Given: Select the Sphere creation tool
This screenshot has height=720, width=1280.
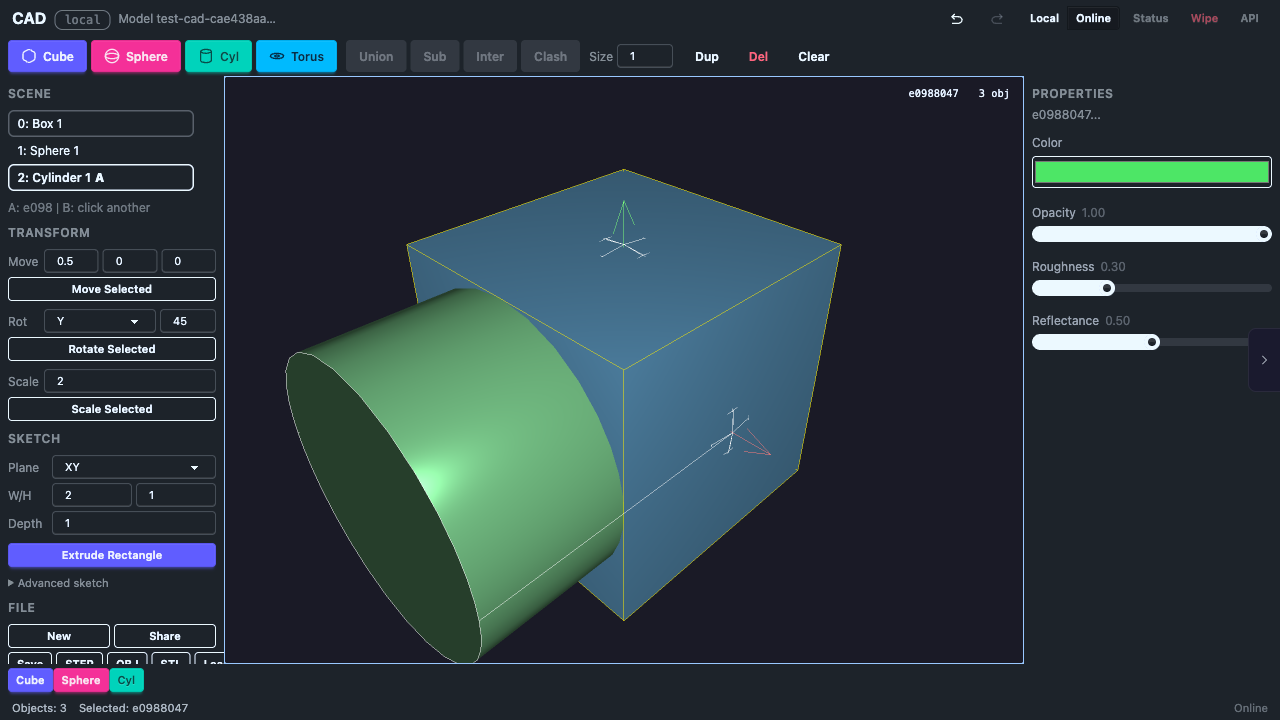Looking at the screenshot, I should pos(136,56).
